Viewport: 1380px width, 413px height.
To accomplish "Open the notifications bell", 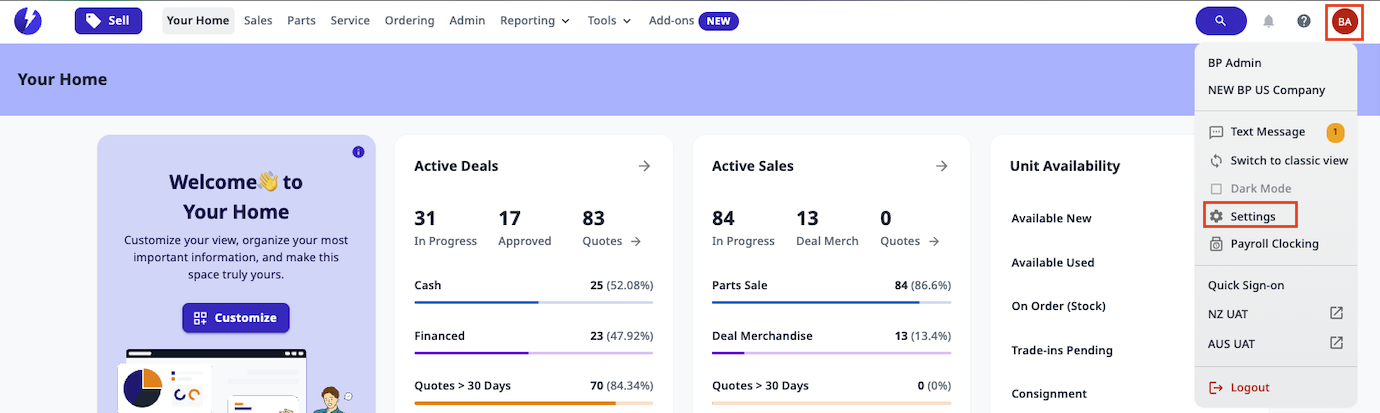I will (1269, 21).
